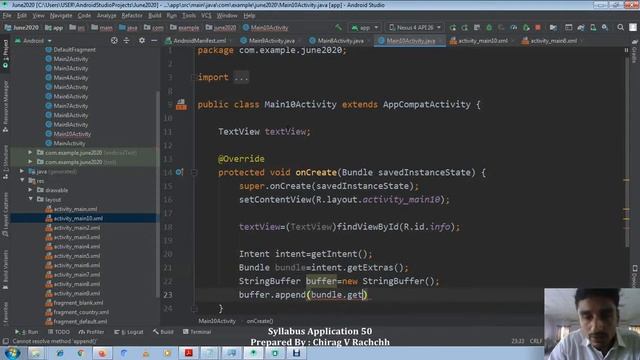The image size is (640, 360).
Task: Click Attach Debugger to Android Process icon
Action: pos(526,28)
